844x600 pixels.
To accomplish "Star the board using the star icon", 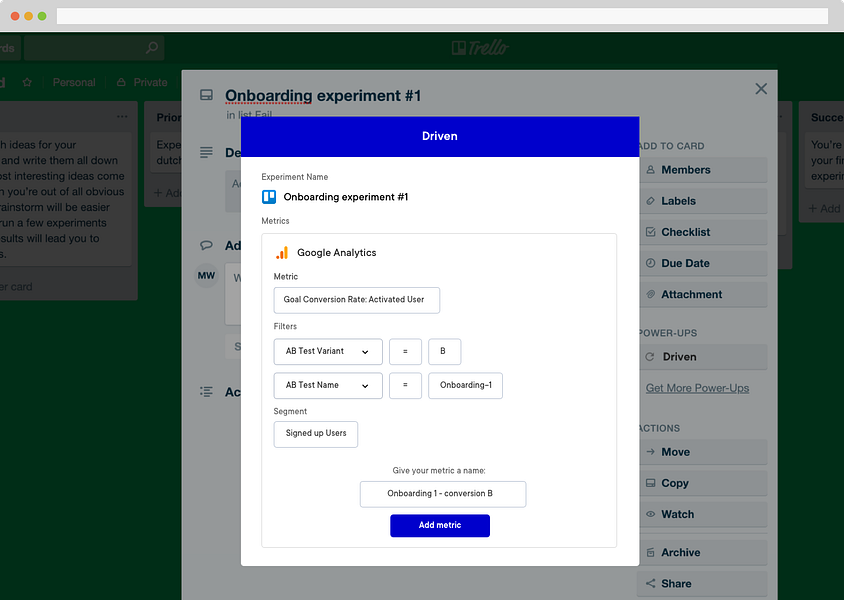I will coord(27,82).
